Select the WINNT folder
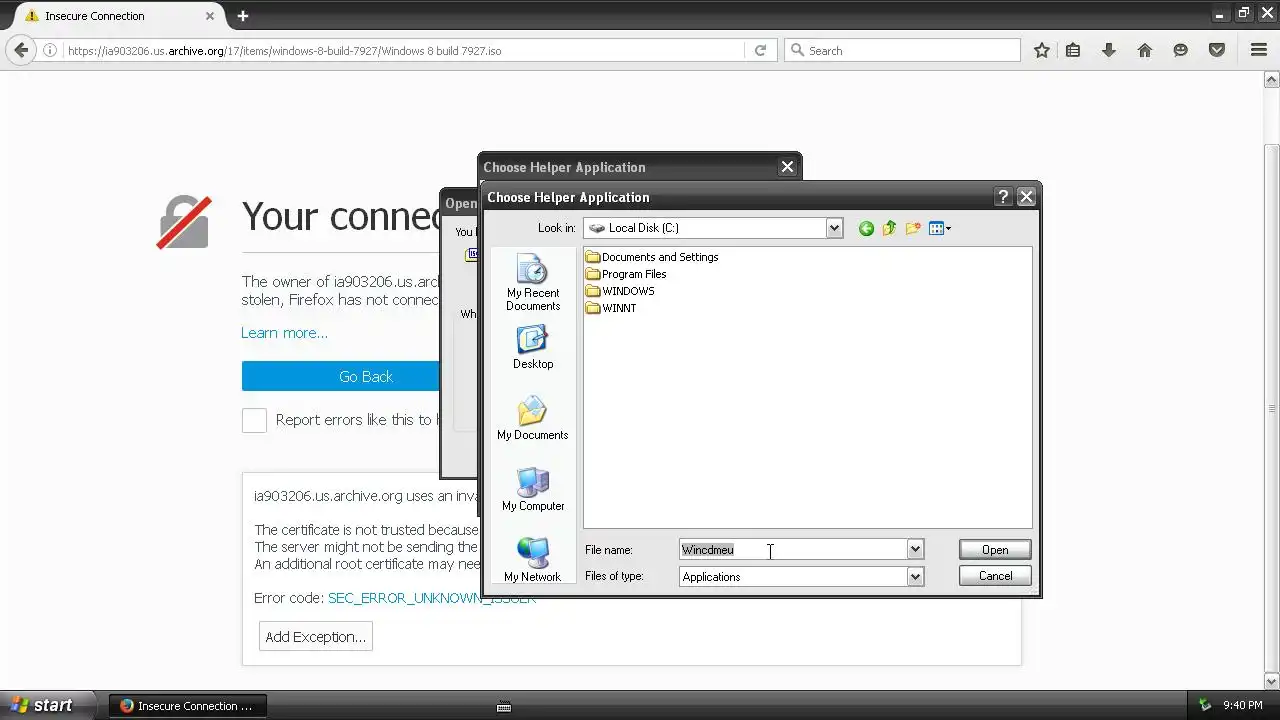The width and height of the screenshot is (1280, 720). (x=611, y=308)
